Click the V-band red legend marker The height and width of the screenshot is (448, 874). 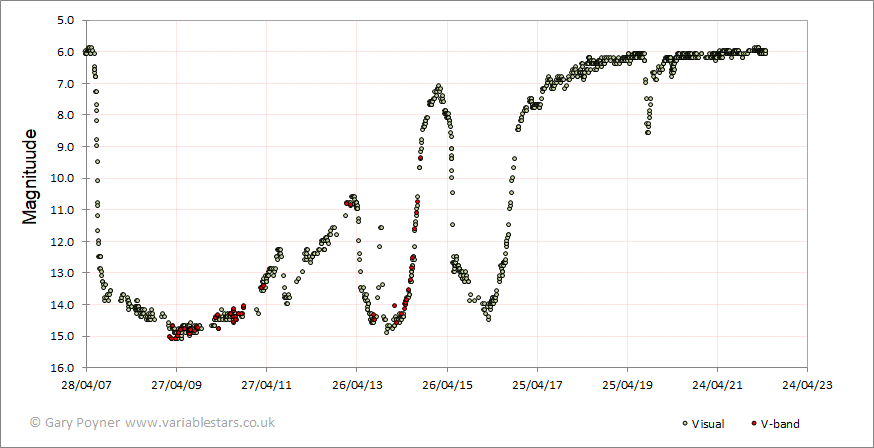tap(754, 424)
